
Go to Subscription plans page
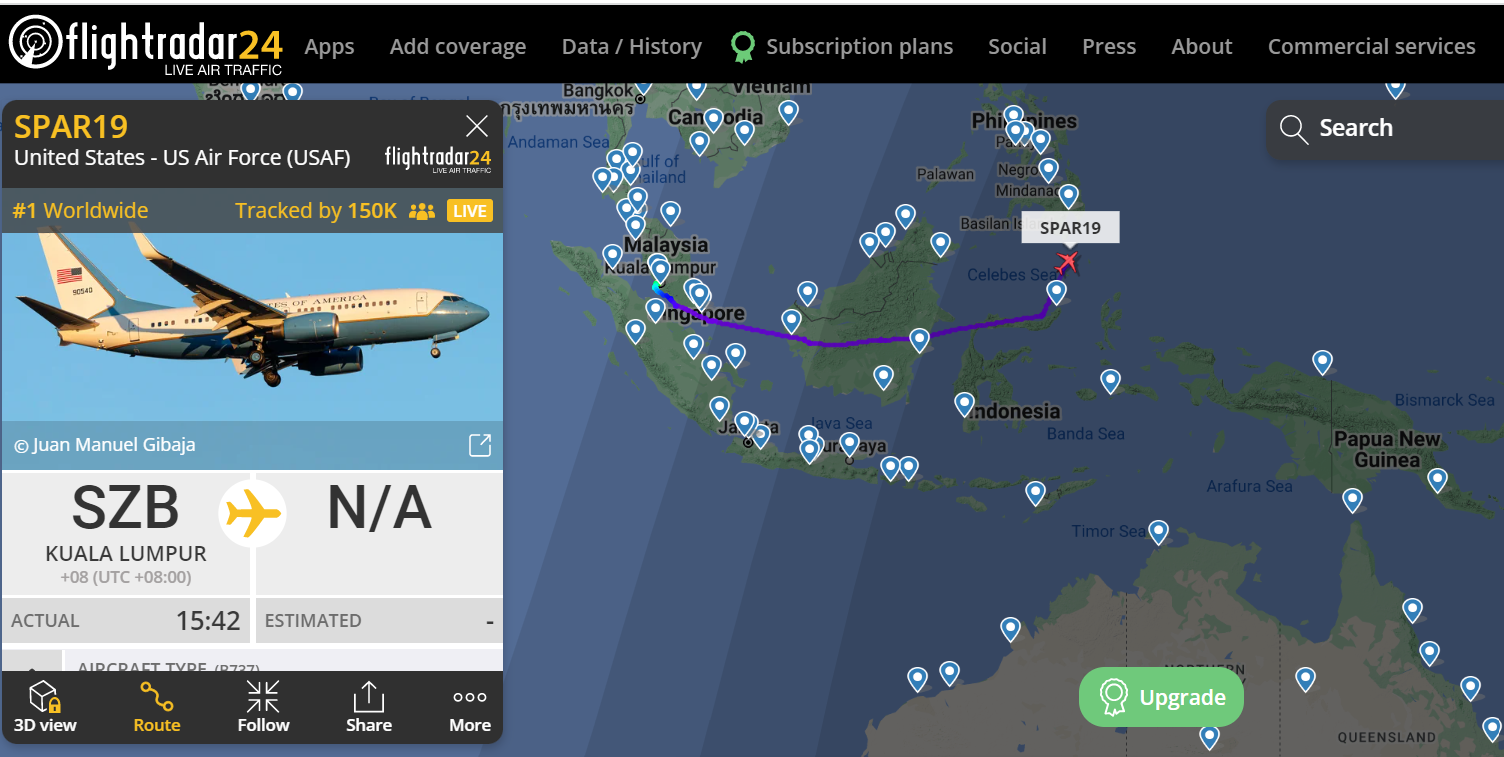pyautogui.click(x=858, y=47)
